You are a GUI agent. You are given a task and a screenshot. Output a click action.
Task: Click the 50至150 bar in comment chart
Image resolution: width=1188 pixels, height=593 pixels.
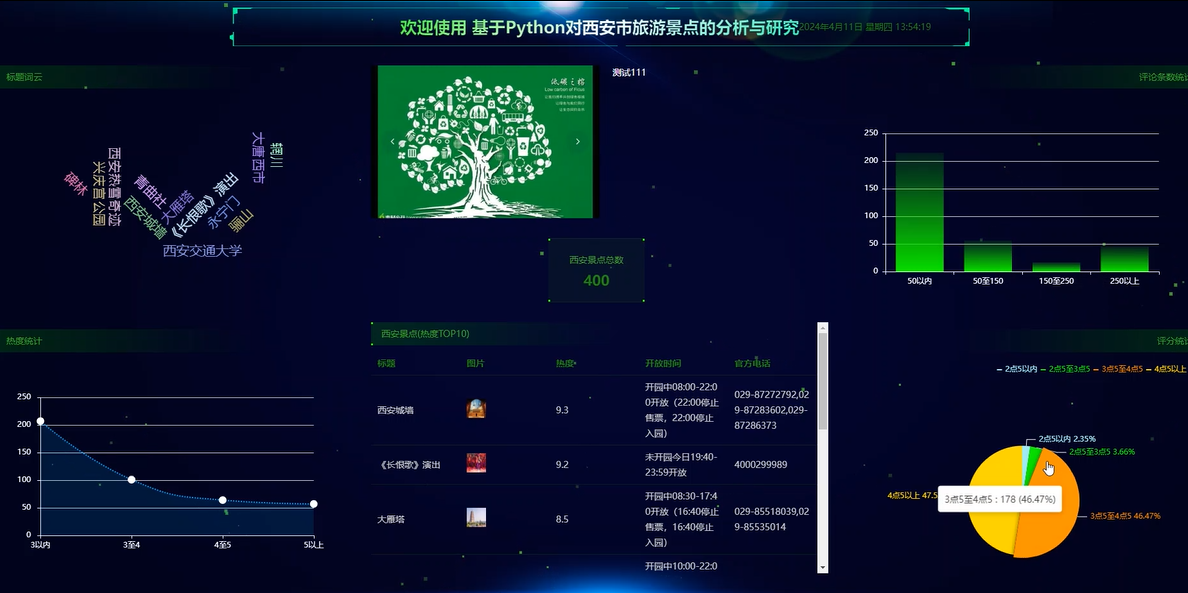coord(988,257)
